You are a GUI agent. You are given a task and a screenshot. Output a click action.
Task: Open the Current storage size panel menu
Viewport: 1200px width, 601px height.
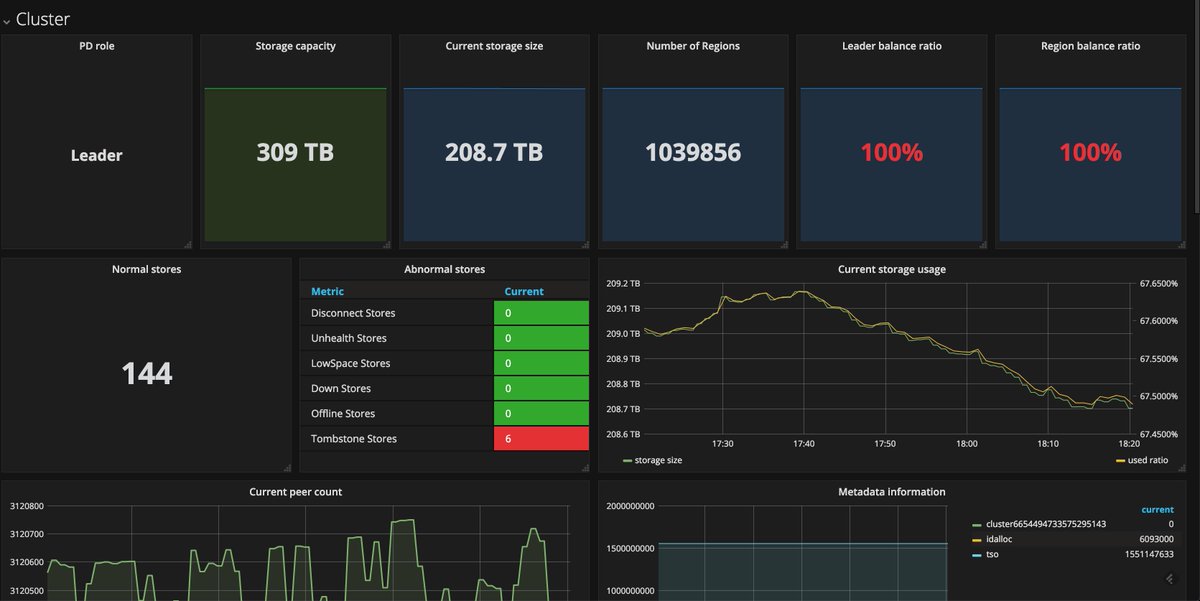494,46
